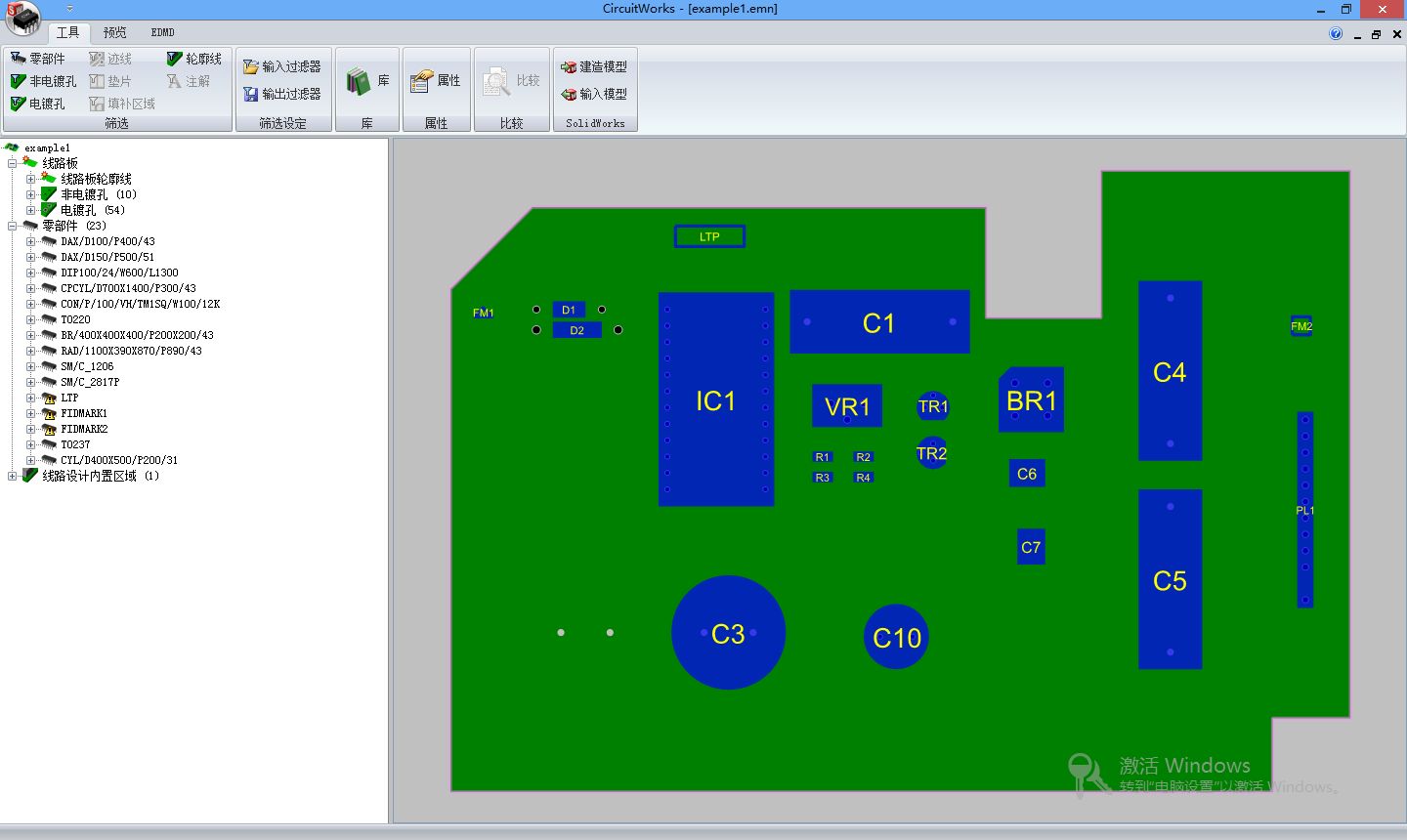Select the round C3 capacitor
Image resolution: width=1407 pixels, height=840 pixels.
pos(728,633)
